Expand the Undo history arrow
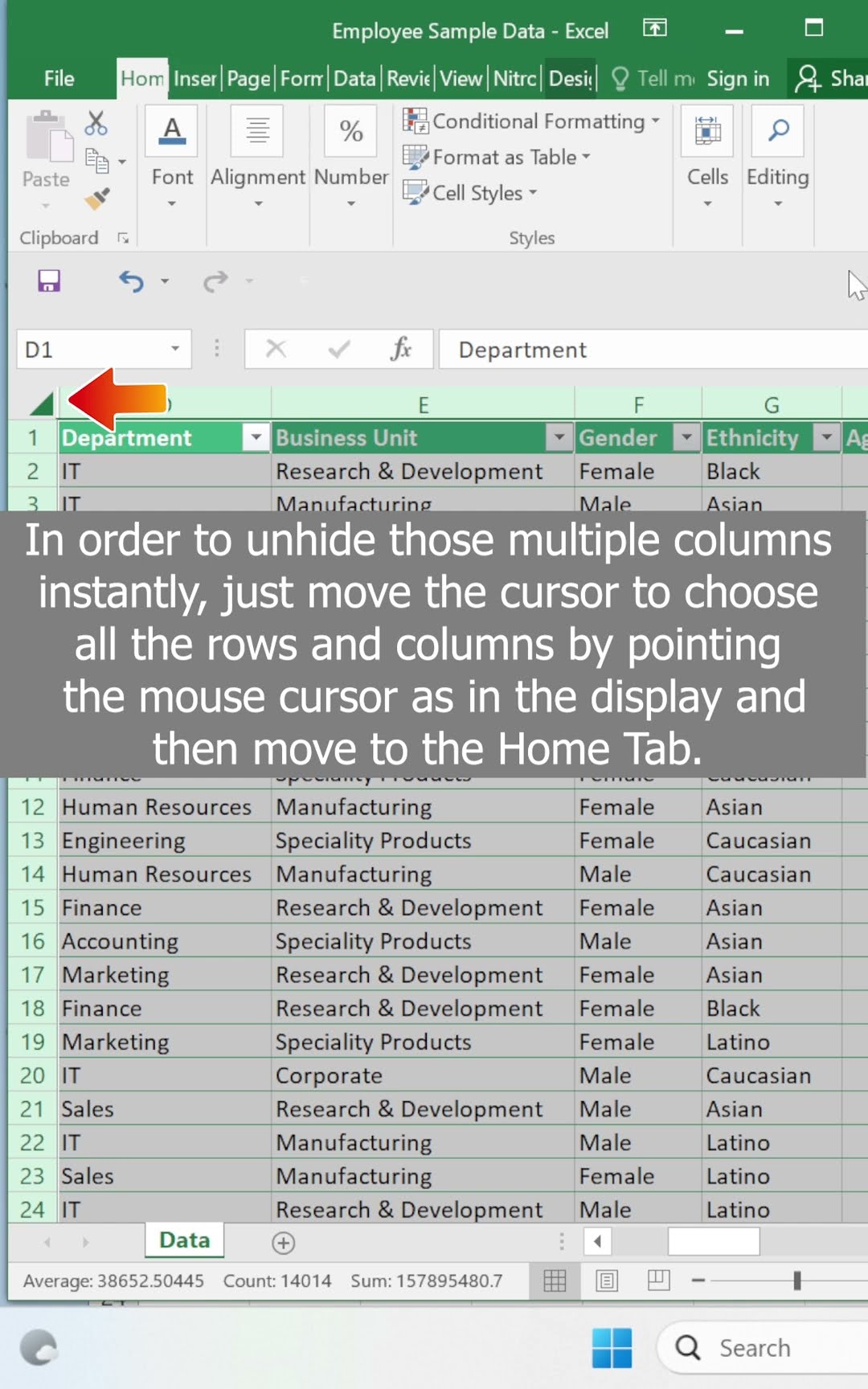The width and height of the screenshot is (868, 1389). [x=165, y=281]
